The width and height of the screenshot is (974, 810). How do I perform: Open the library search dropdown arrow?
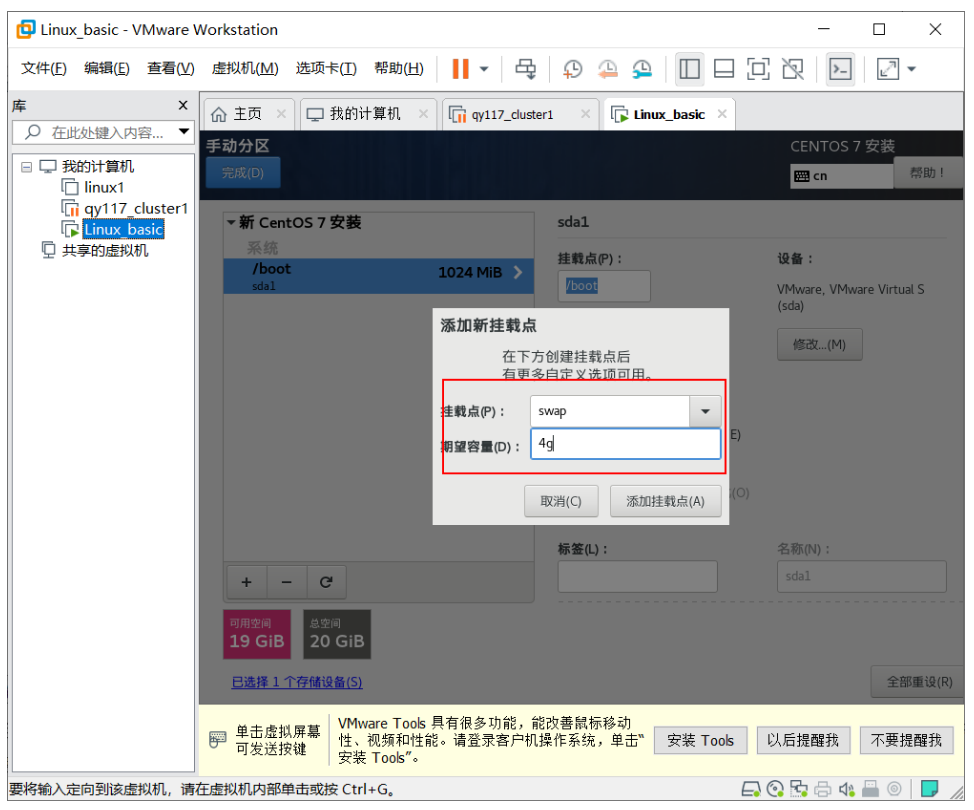(x=184, y=132)
